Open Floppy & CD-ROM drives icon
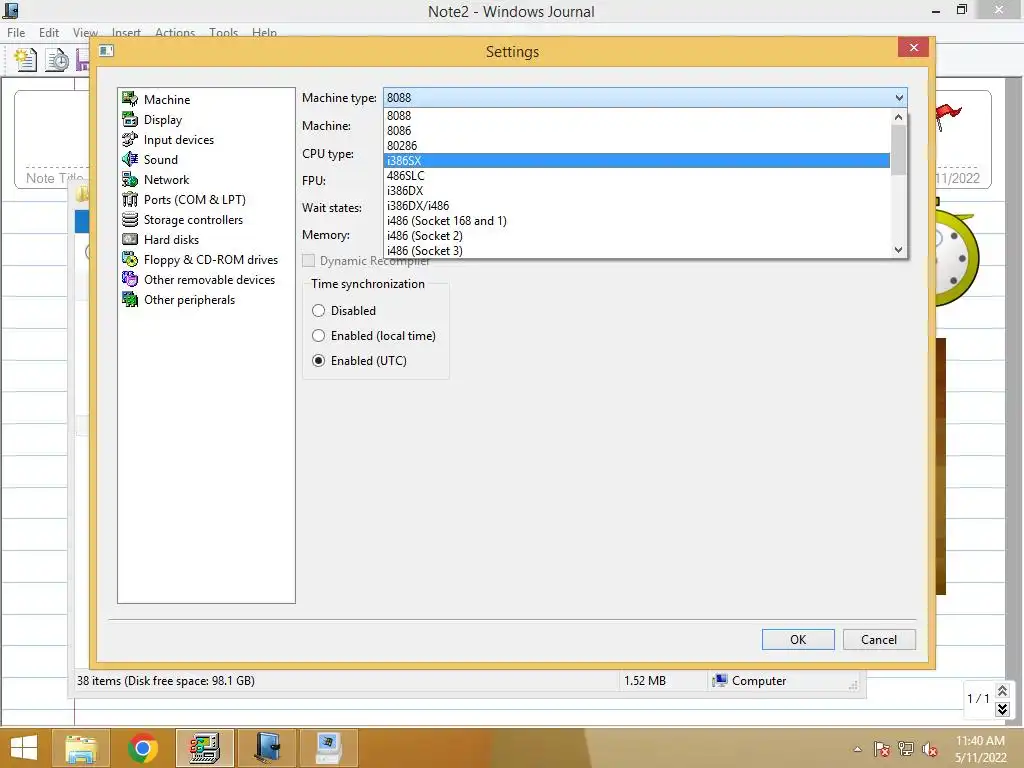Image resolution: width=1024 pixels, height=768 pixels. point(130,259)
